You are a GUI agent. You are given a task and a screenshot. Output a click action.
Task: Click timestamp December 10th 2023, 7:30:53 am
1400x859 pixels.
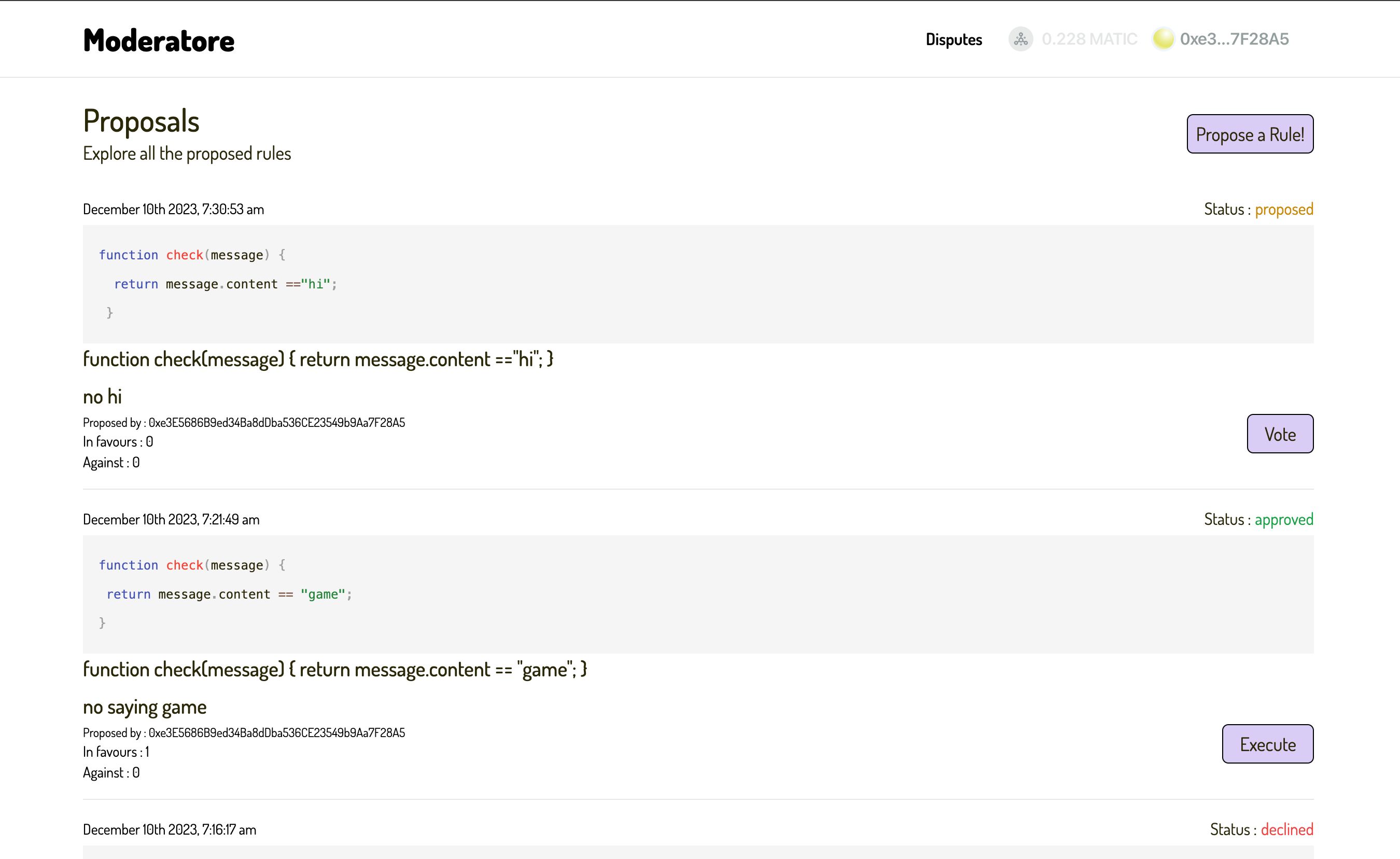[173, 209]
